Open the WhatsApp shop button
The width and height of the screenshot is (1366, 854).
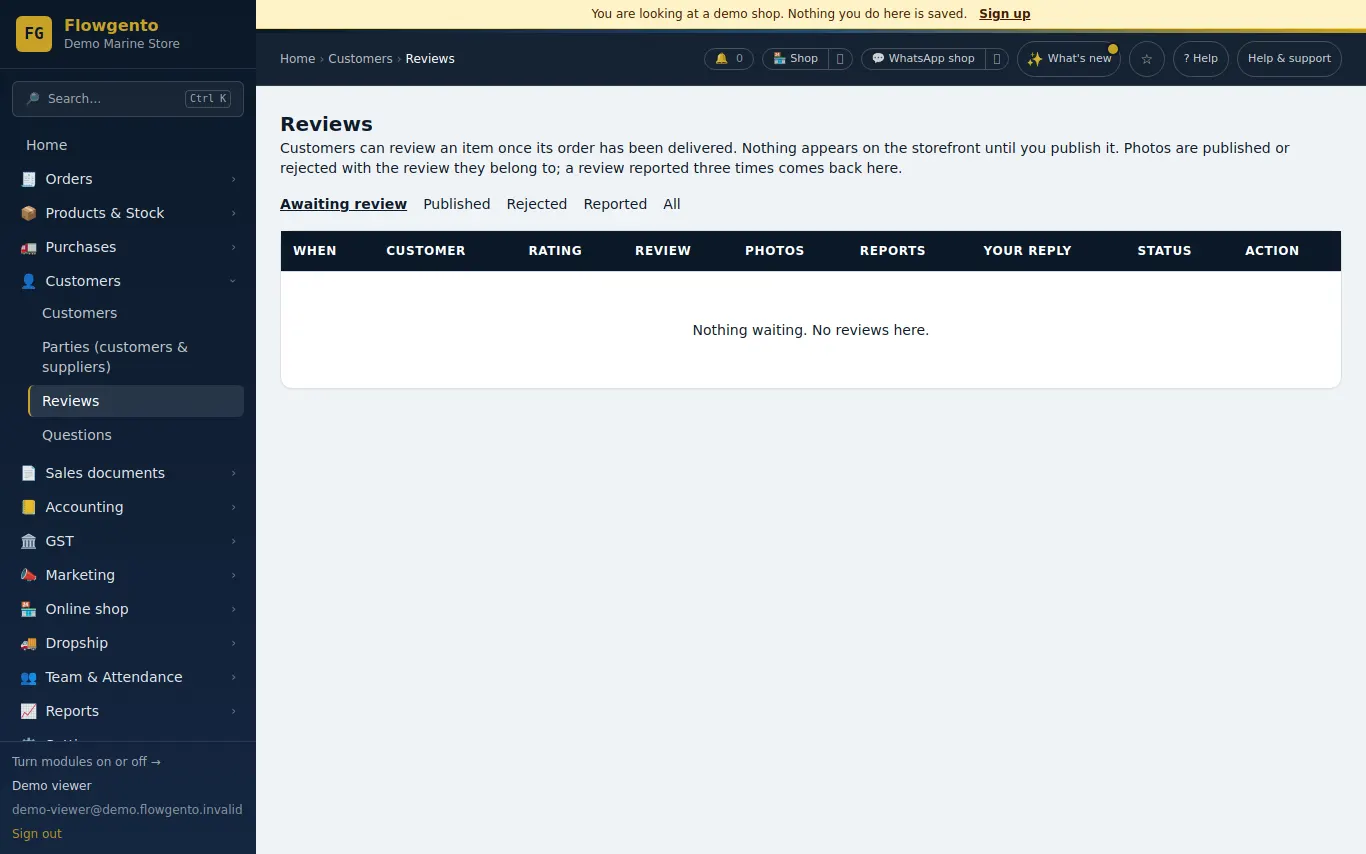[x=922, y=59]
